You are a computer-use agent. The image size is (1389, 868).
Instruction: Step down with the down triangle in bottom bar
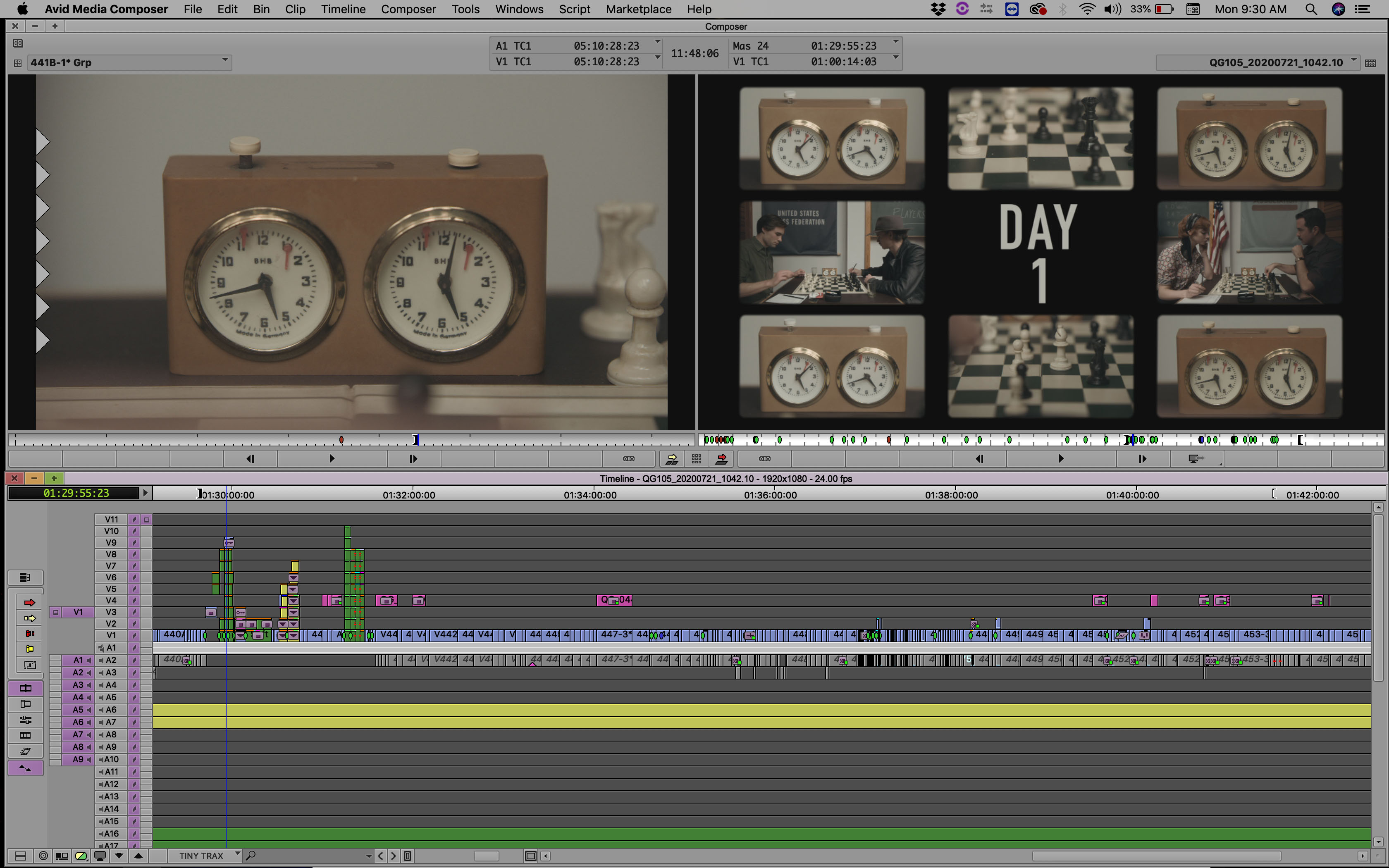pos(119,855)
